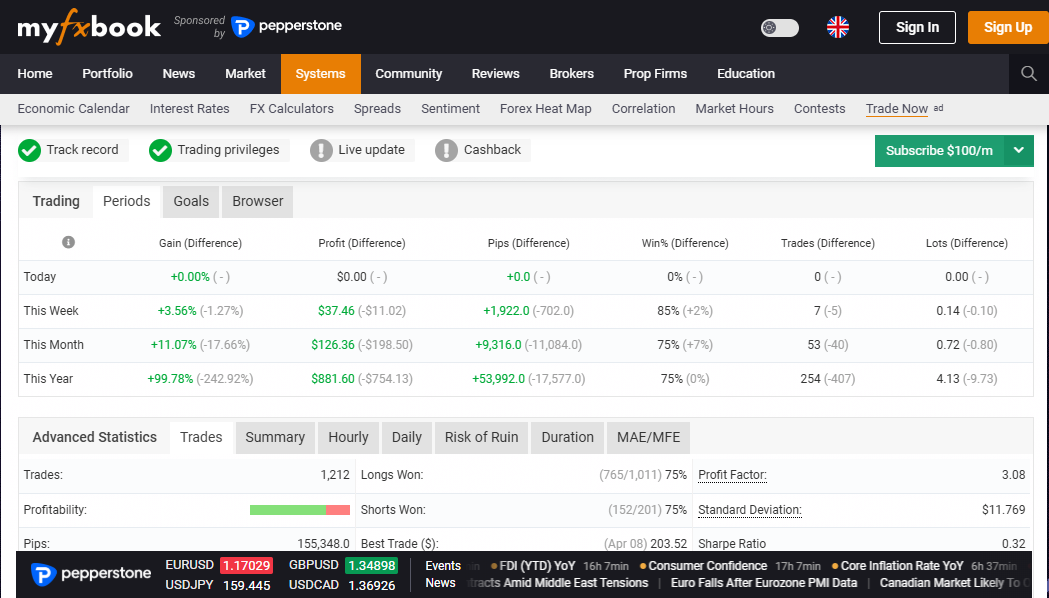Switch to the Risk of Ruin tab
Viewport: 1049px width, 598px height.
[x=482, y=437]
